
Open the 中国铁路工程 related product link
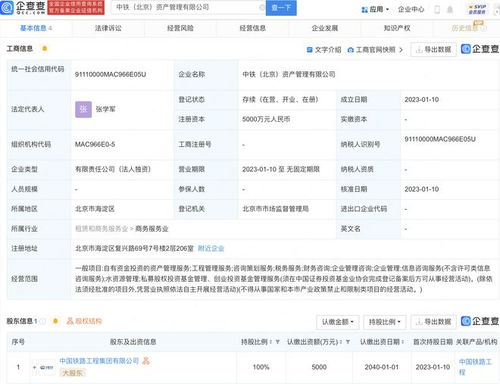pyautogui.click(x=475, y=367)
